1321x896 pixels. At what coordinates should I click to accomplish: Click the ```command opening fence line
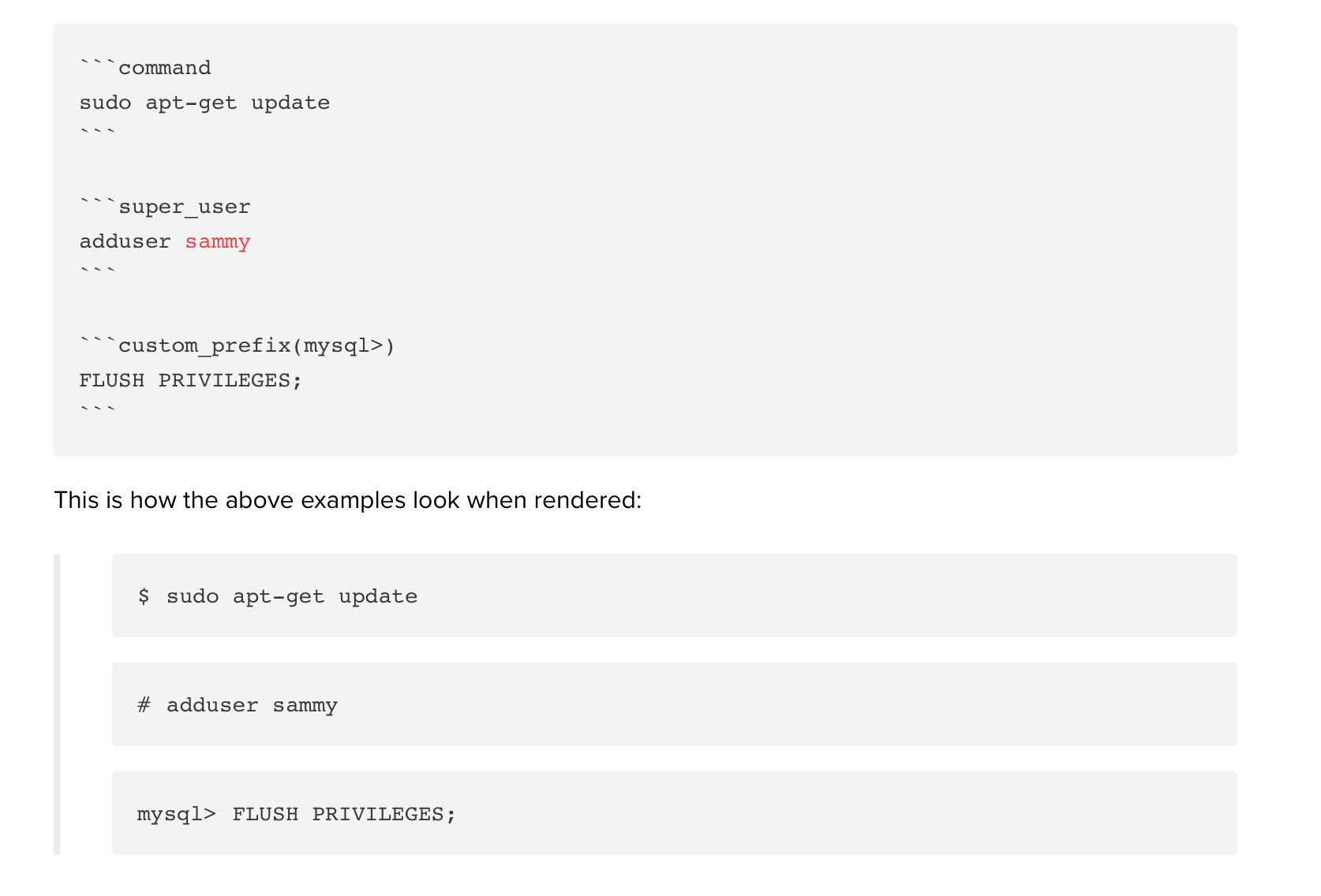point(146,68)
